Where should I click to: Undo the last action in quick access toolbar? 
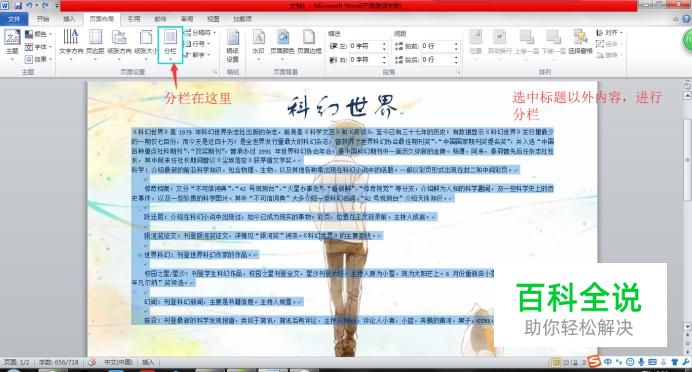[x=29, y=6]
